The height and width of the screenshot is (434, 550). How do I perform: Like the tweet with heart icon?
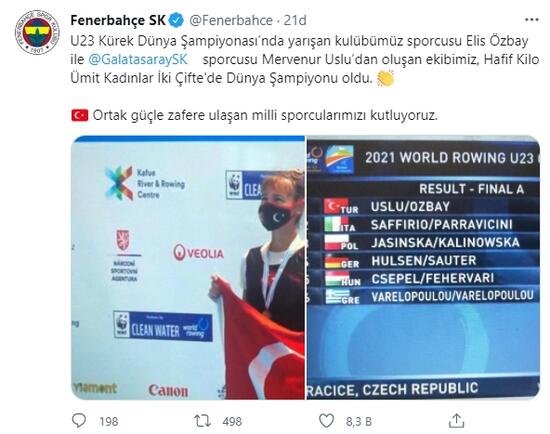point(326,420)
